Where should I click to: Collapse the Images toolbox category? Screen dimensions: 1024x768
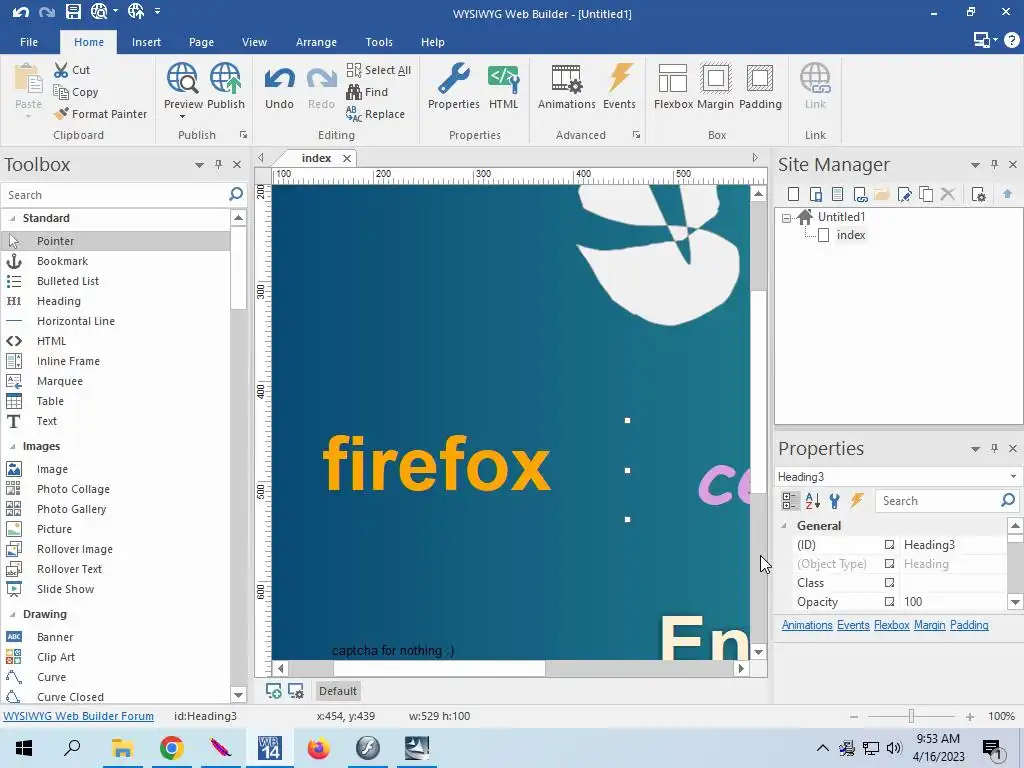(12, 447)
